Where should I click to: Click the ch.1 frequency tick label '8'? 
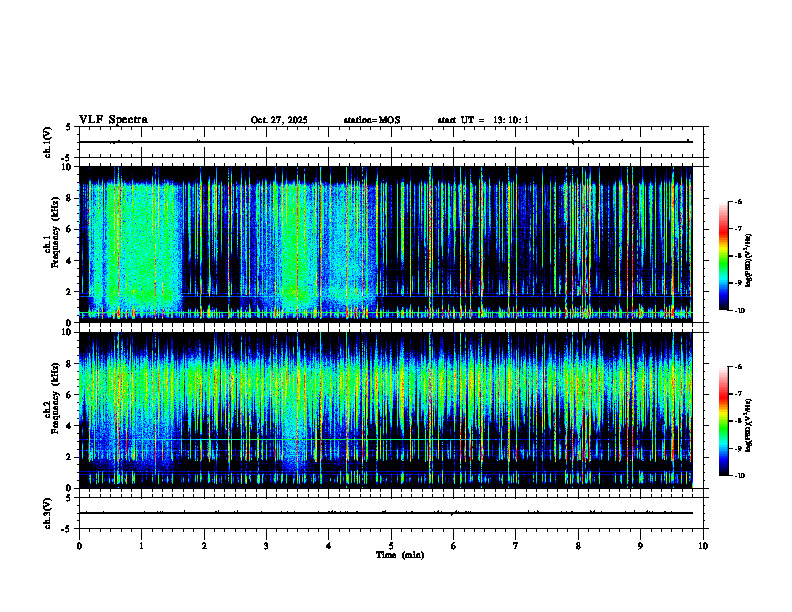(69, 198)
